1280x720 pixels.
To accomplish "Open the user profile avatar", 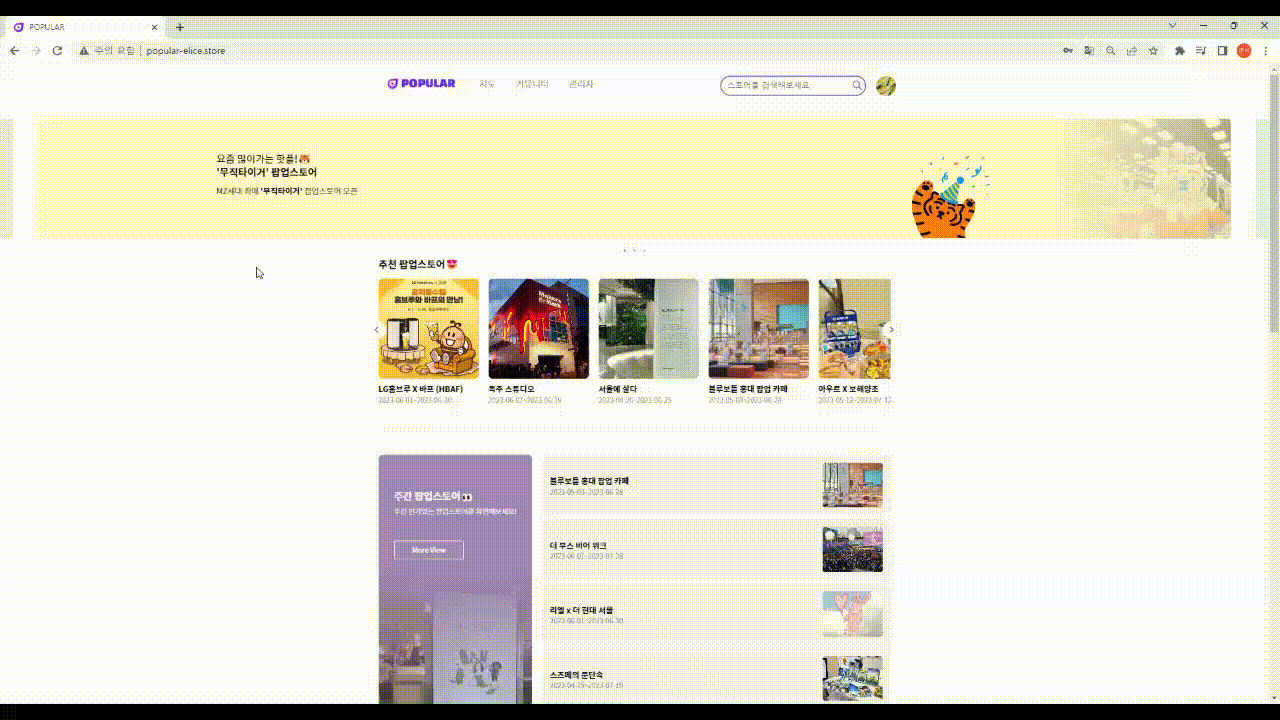I will click(886, 86).
